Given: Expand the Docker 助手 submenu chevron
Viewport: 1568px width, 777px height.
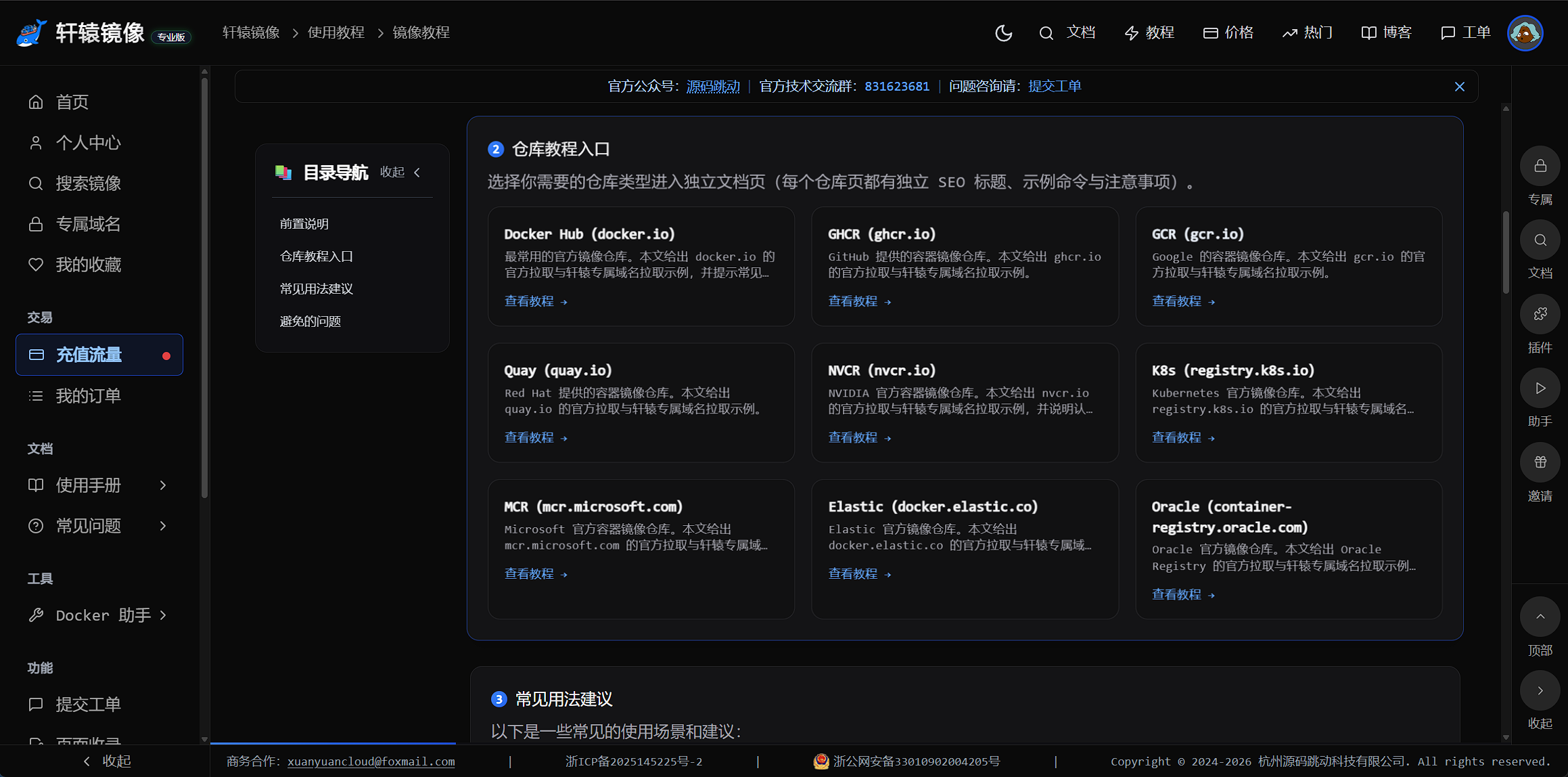Looking at the screenshot, I should pyautogui.click(x=163, y=615).
